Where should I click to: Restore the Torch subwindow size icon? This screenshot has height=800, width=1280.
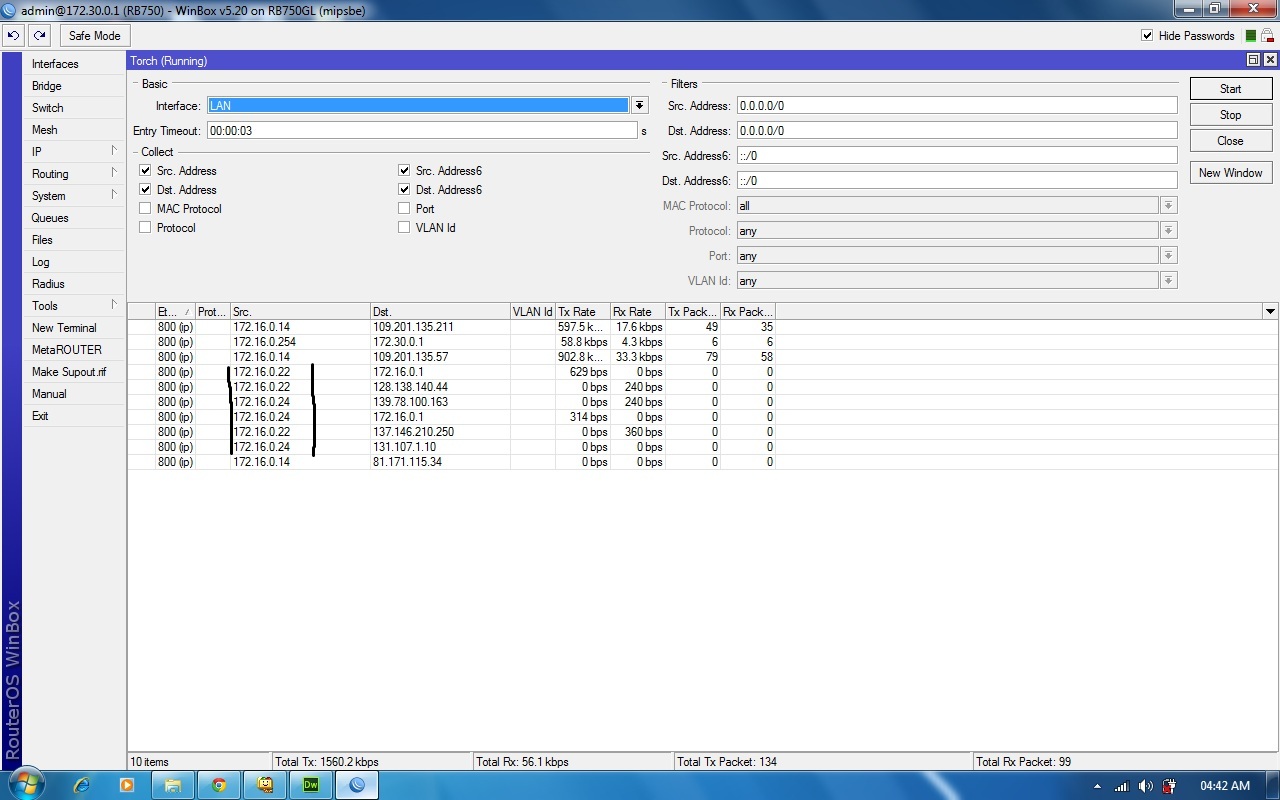[1253, 60]
